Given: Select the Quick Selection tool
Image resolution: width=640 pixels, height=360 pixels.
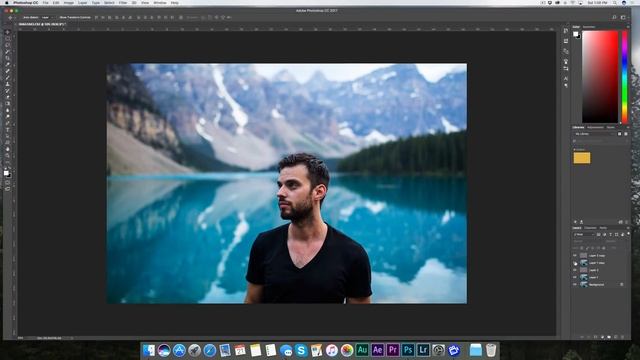Looking at the screenshot, I should tap(8, 51).
